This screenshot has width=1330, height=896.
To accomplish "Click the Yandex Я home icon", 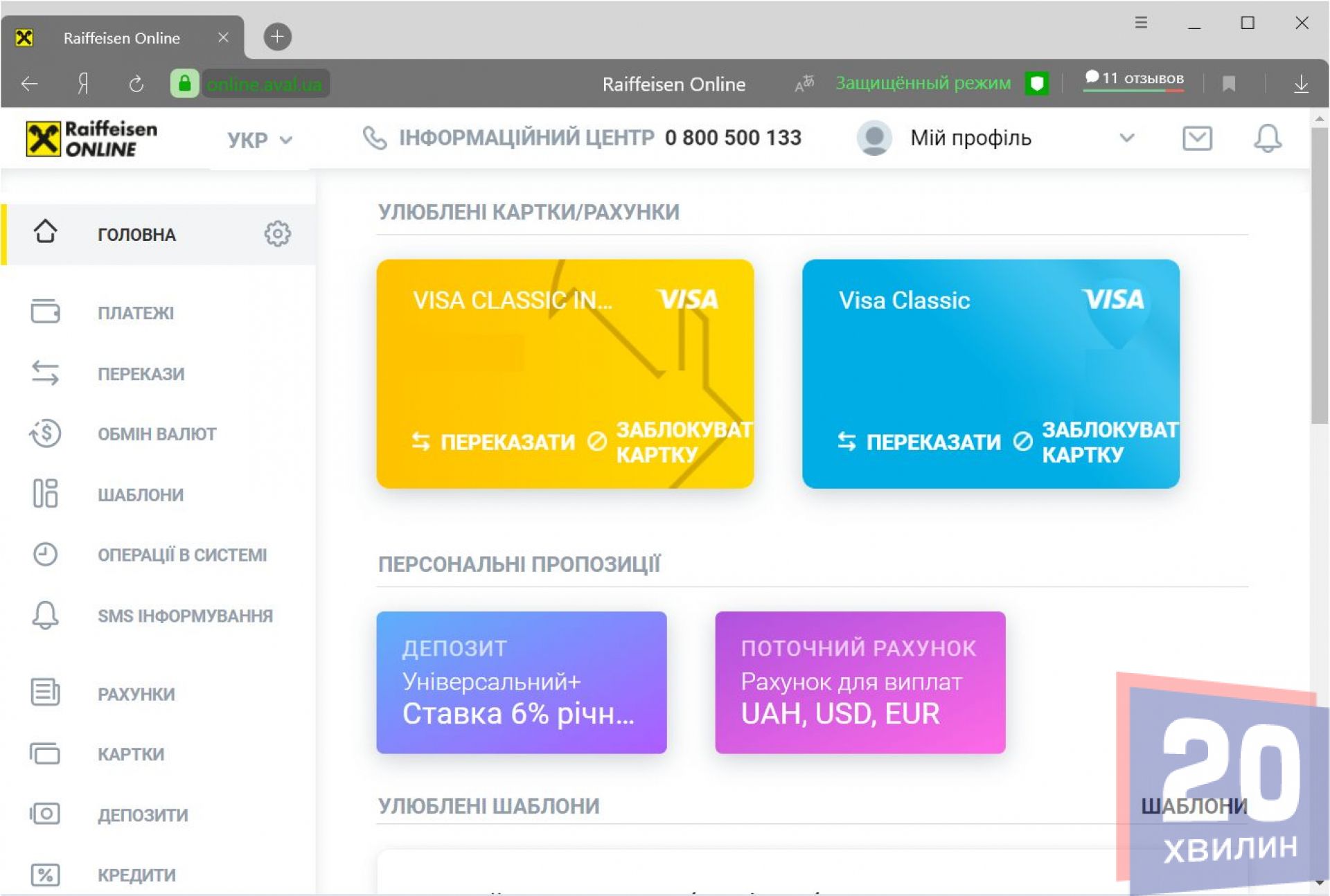I will click(x=83, y=84).
